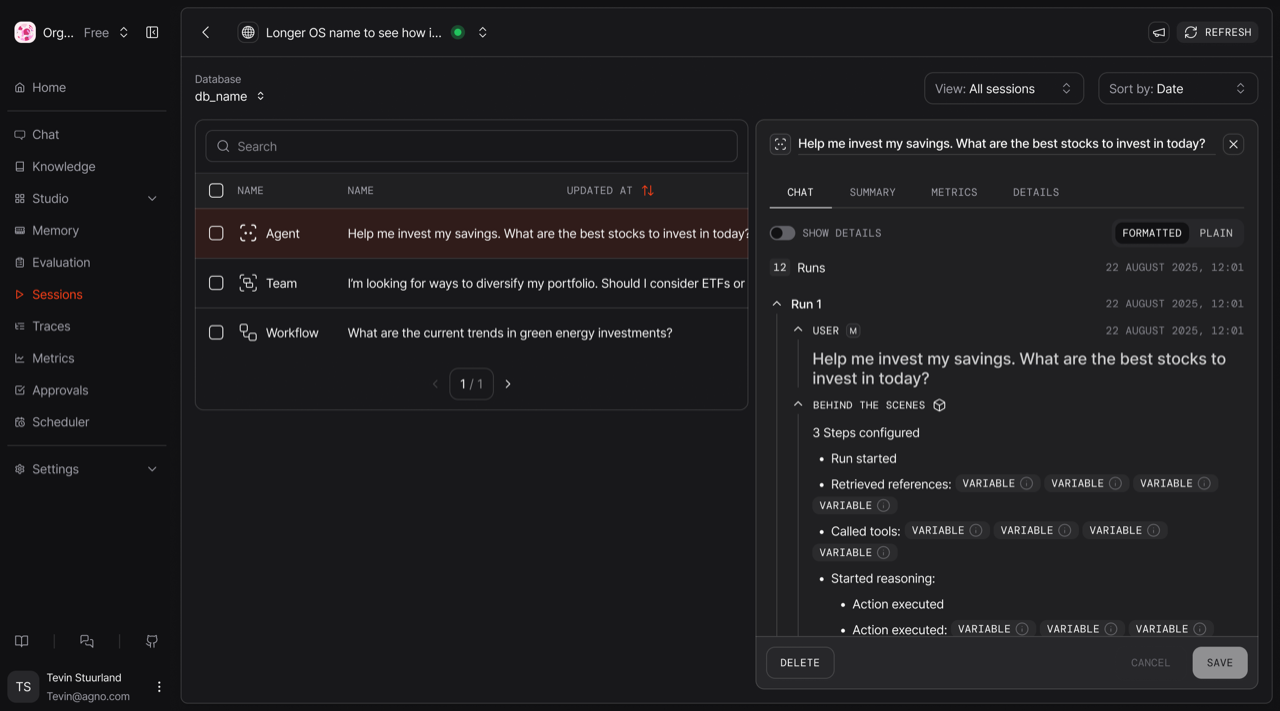Close the session detail panel
The height and width of the screenshot is (711, 1280).
tap(1233, 144)
